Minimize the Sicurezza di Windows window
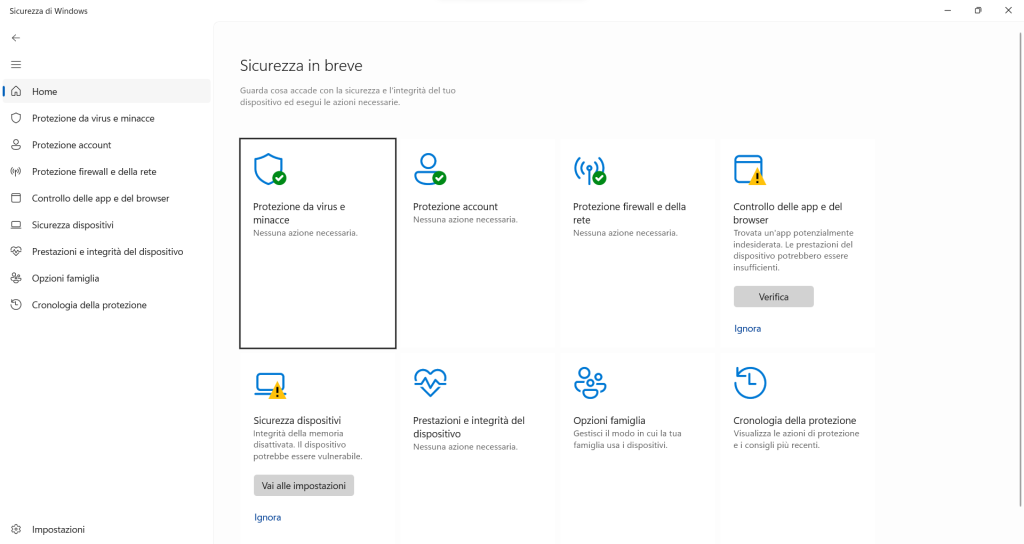The width and height of the screenshot is (1024, 544). click(948, 10)
